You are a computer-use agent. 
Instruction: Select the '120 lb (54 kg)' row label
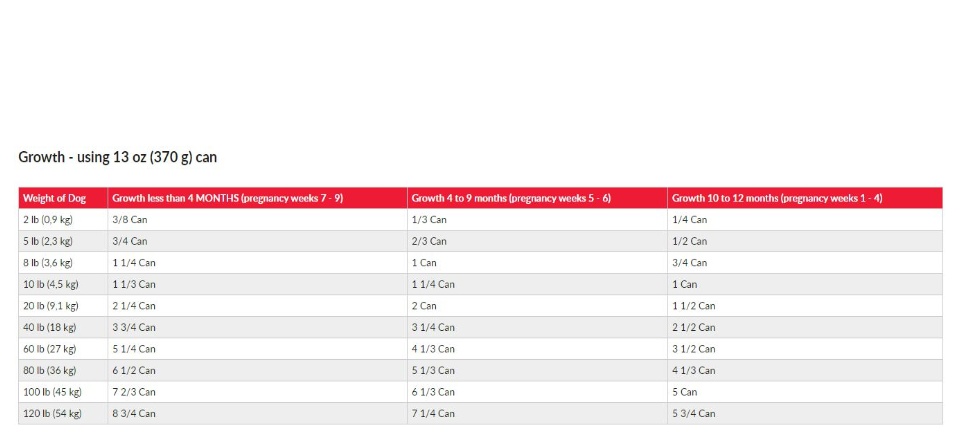tap(52, 413)
